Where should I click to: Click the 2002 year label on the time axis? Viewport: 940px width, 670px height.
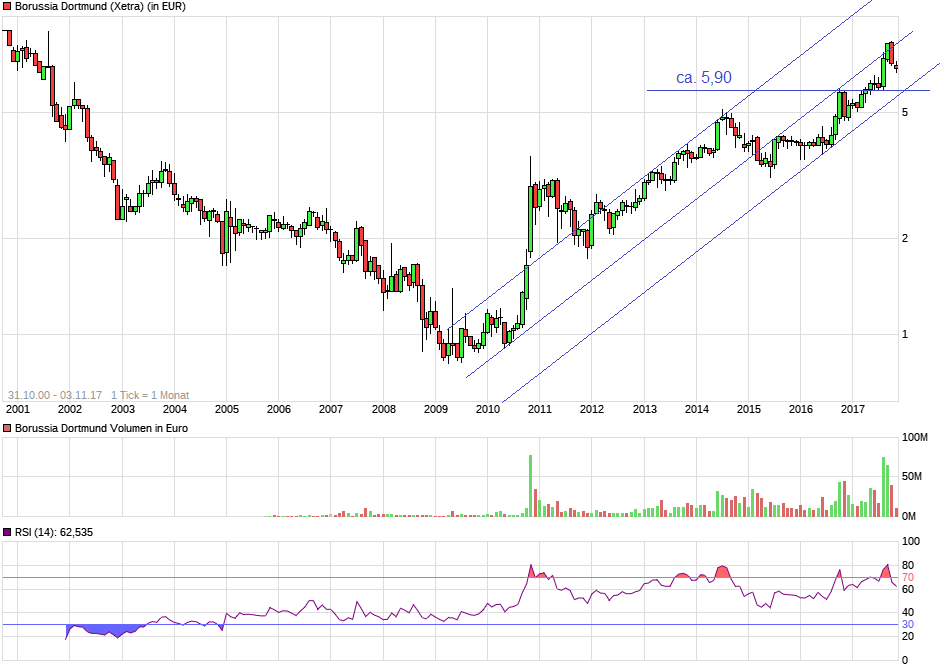[70, 409]
